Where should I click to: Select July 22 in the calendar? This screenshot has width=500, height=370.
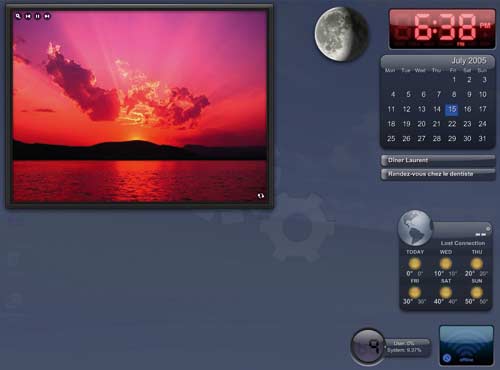pos(452,124)
